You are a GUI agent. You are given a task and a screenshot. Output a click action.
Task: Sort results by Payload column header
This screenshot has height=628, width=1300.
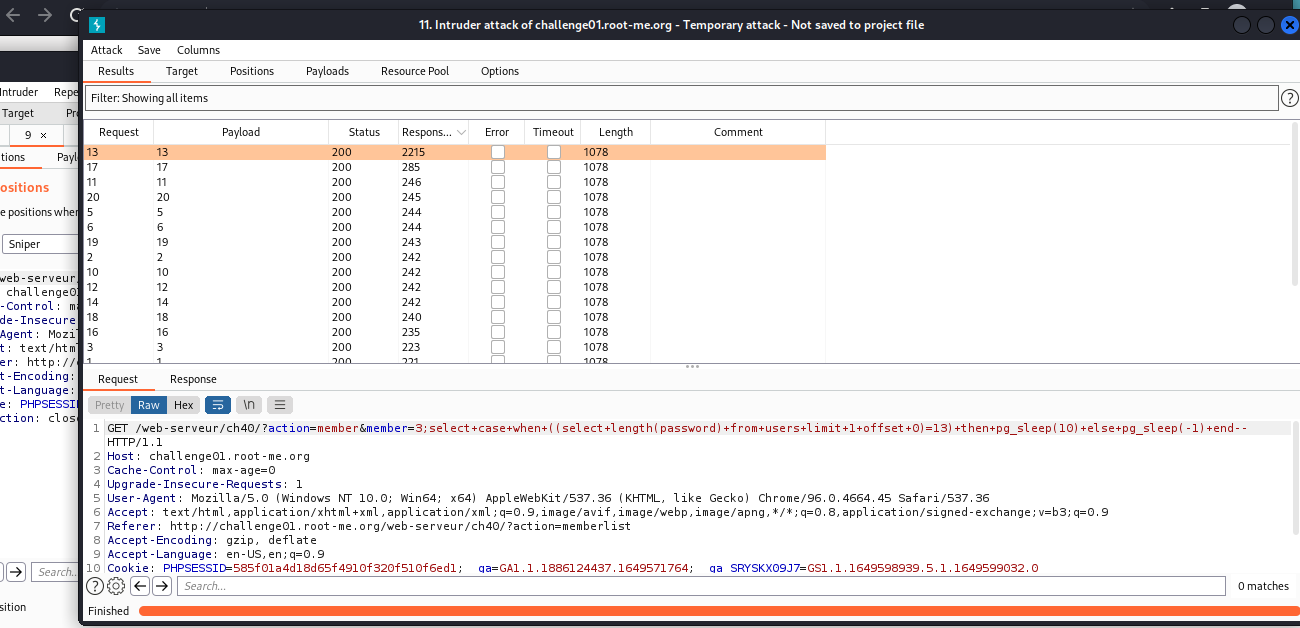(x=241, y=132)
